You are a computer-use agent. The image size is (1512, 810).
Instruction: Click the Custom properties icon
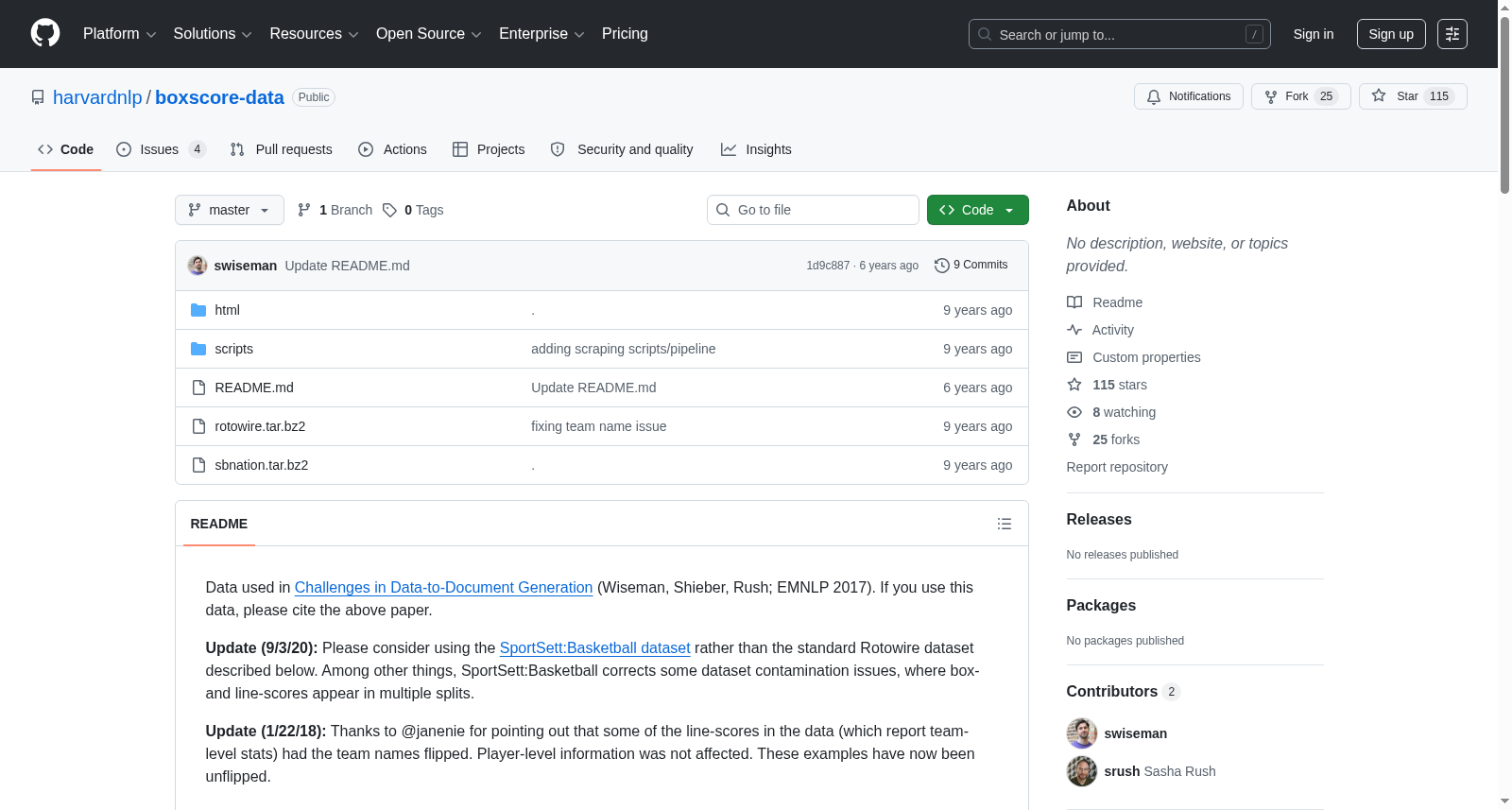tap(1074, 357)
